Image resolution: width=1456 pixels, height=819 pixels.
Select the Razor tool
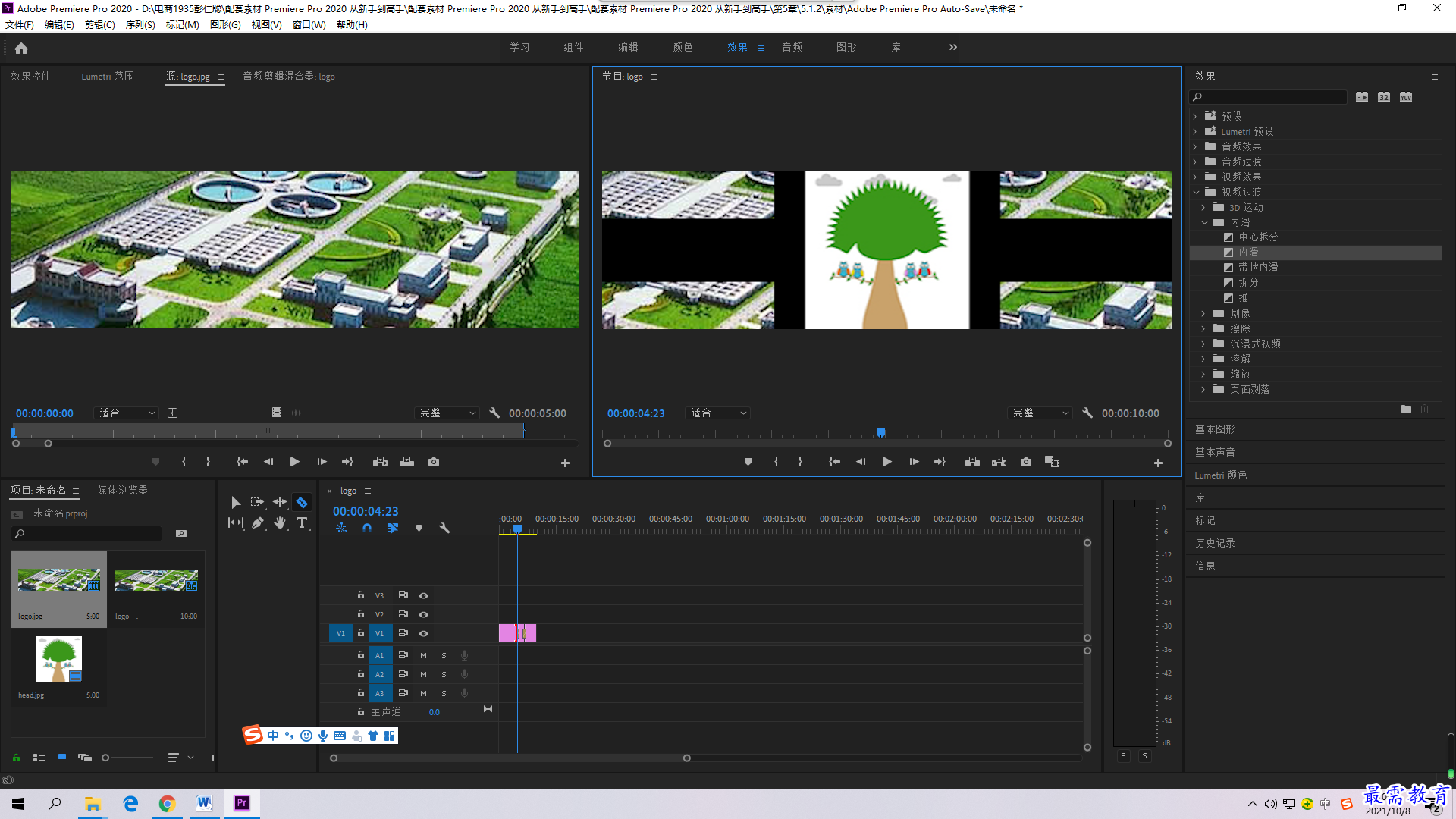pyautogui.click(x=302, y=502)
